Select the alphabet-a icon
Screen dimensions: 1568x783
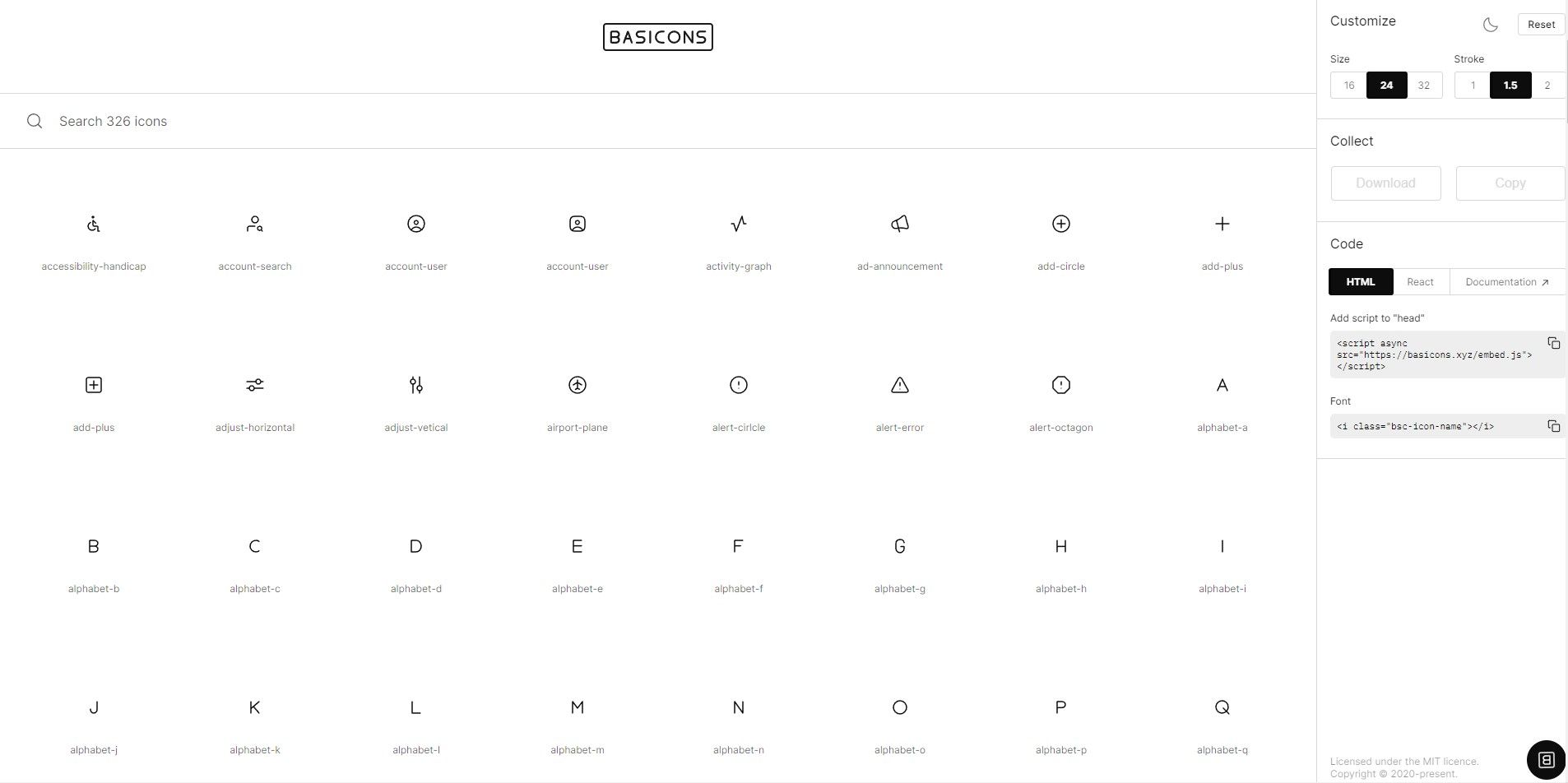(x=1222, y=385)
